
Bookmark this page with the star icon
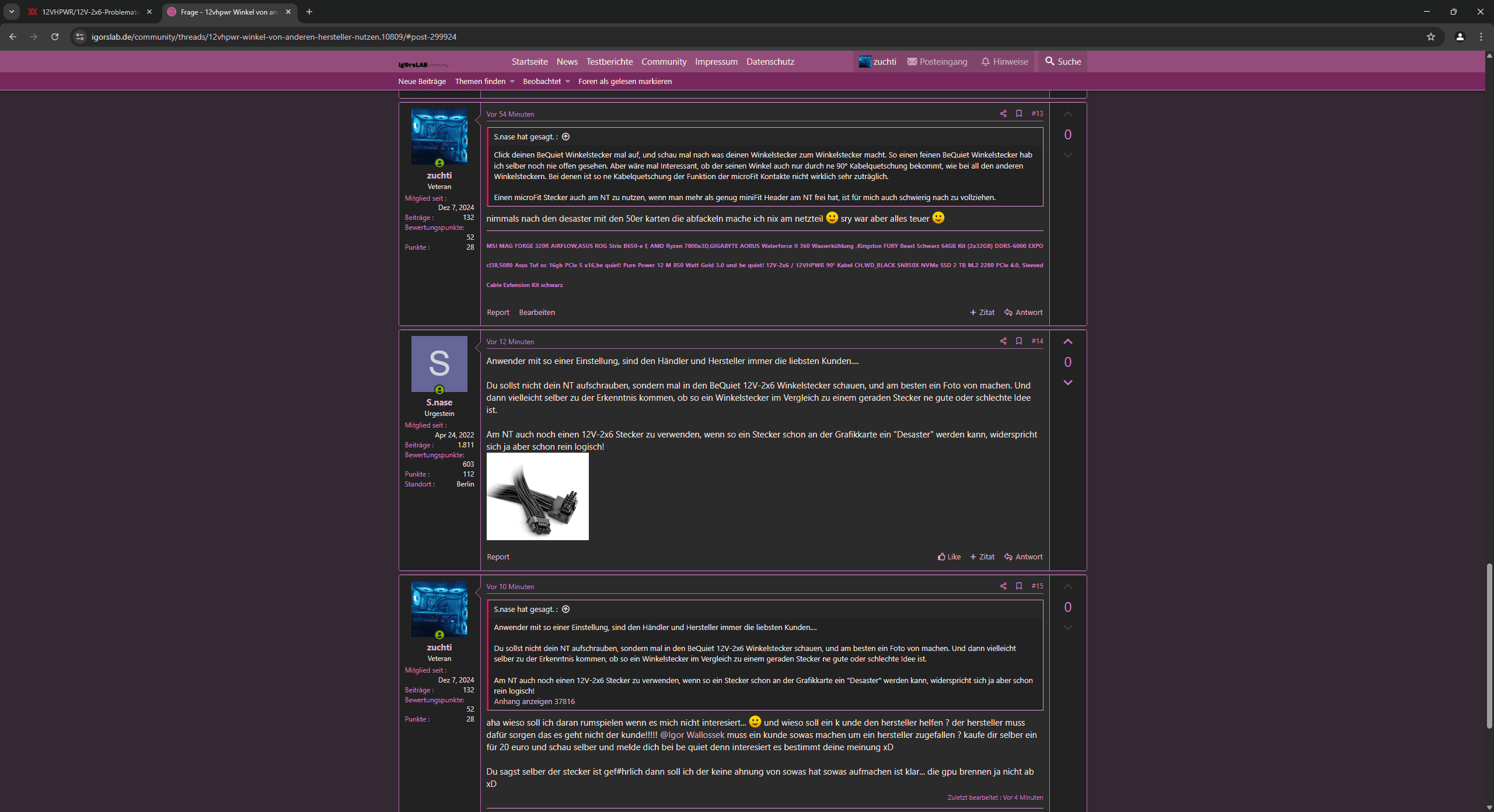1430,37
